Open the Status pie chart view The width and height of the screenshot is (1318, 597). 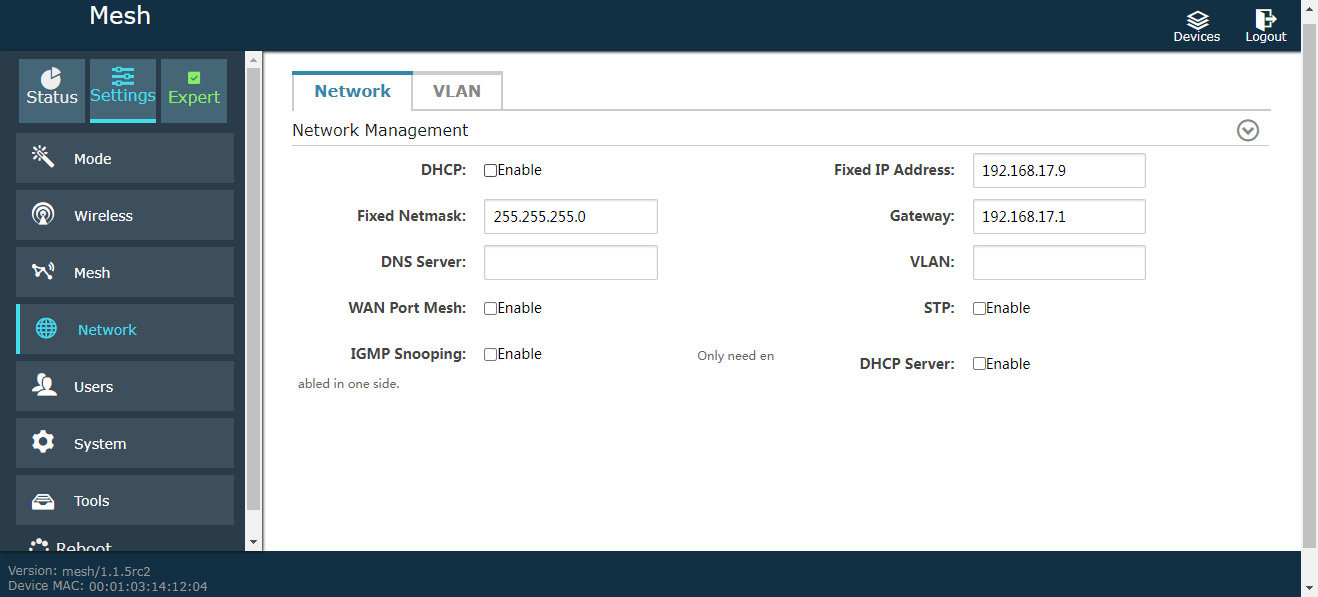click(51, 78)
